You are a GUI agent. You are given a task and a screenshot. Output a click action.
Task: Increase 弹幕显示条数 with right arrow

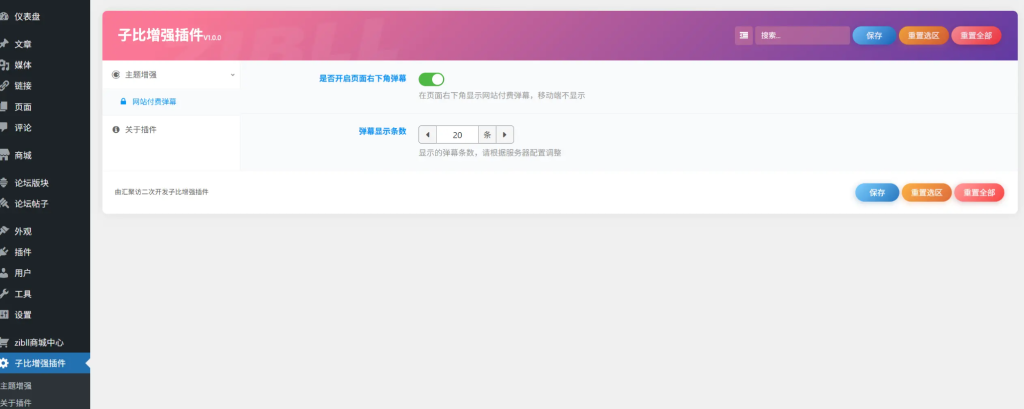click(x=505, y=135)
